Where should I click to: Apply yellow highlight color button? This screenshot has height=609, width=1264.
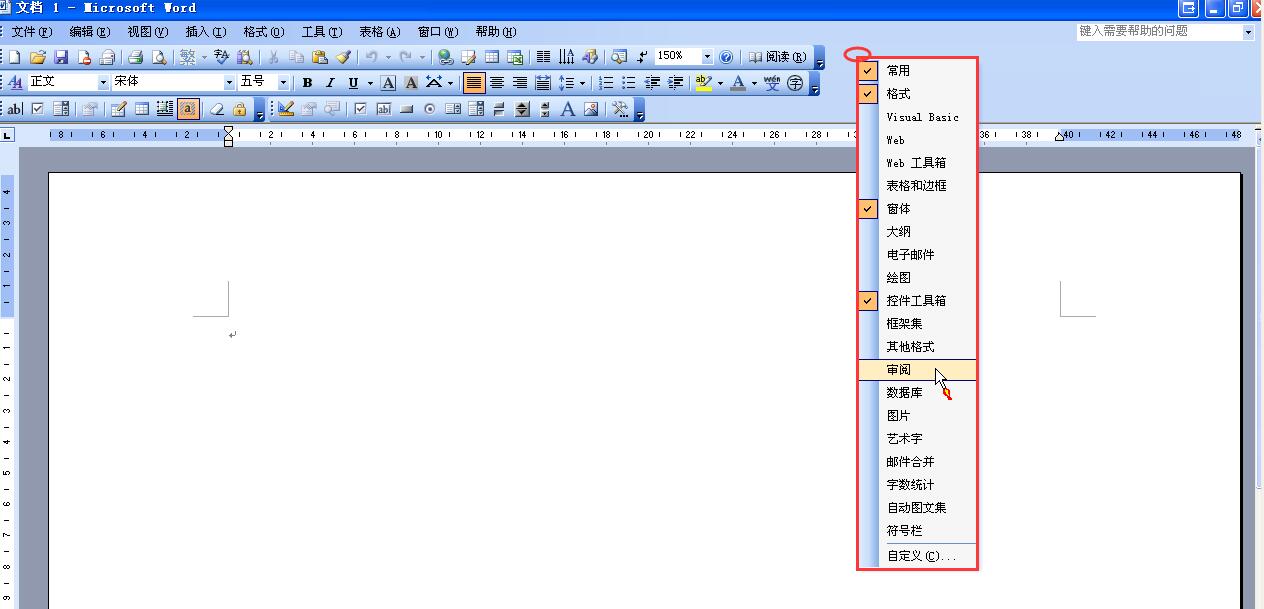[704, 83]
